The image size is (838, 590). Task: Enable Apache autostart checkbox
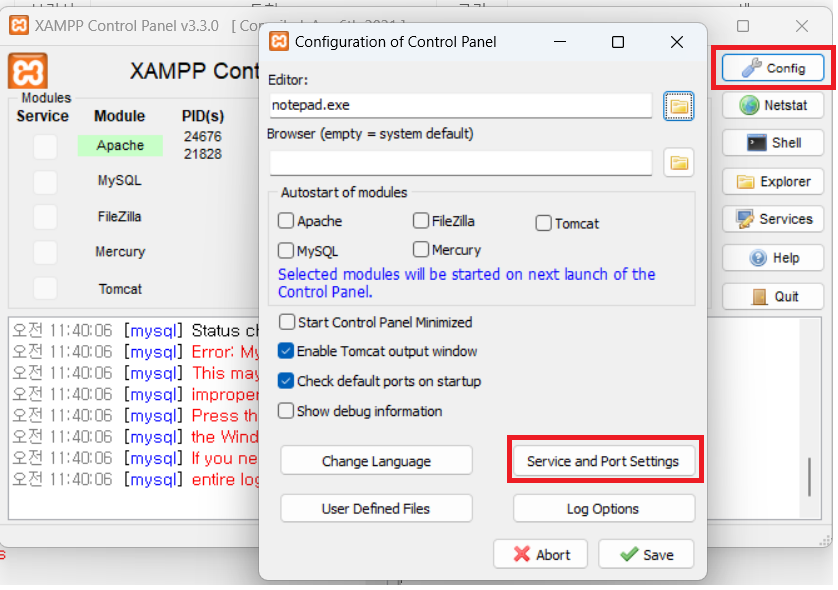pyautogui.click(x=286, y=221)
